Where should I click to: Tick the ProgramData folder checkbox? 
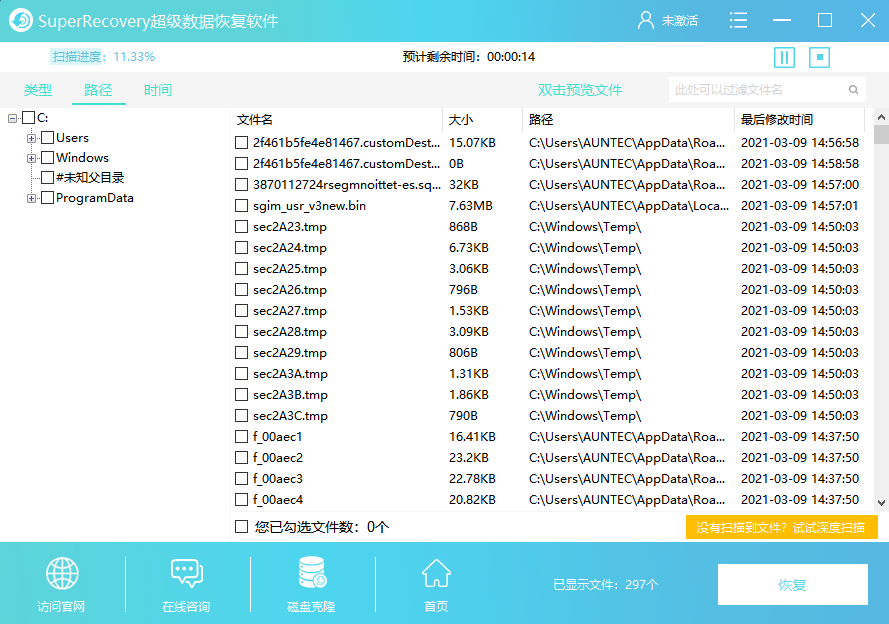click(48, 198)
